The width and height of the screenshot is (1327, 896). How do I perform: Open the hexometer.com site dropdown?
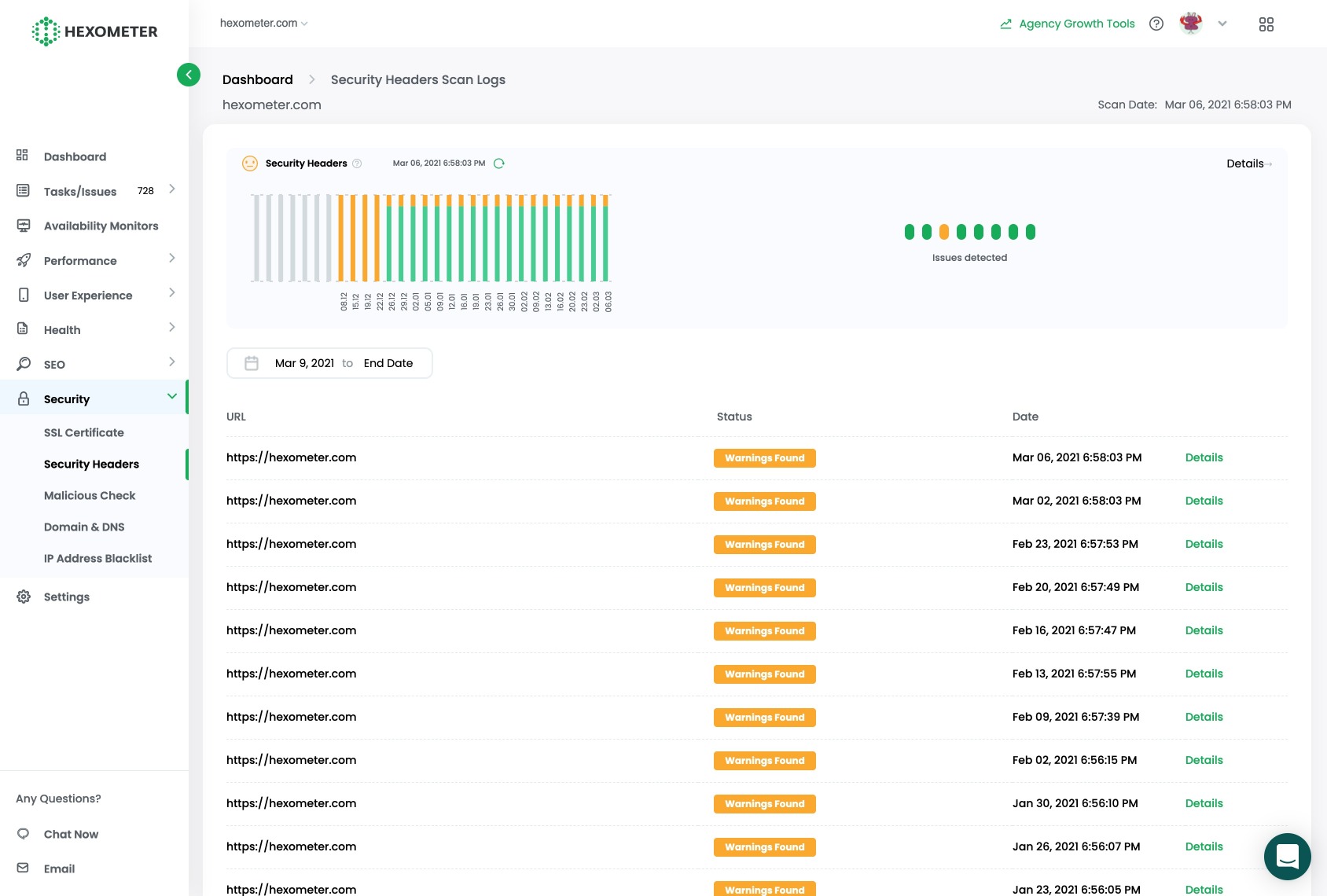tap(264, 24)
